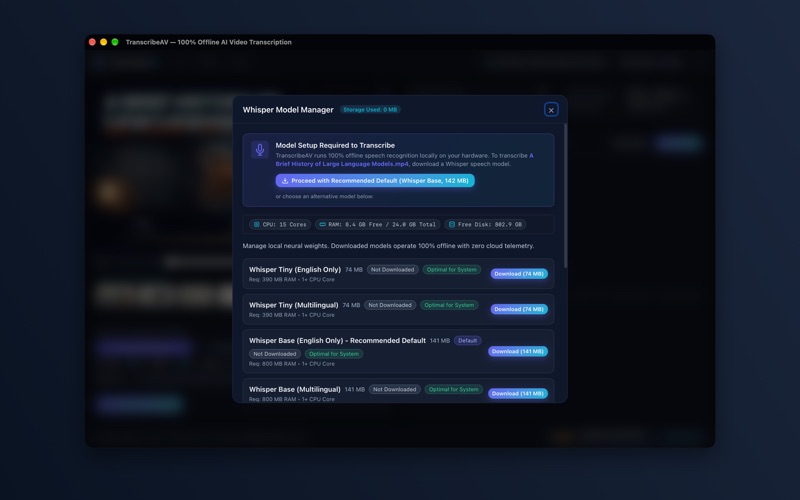Image resolution: width=800 pixels, height=500 pixels.
Task: Click the red window close button
Action: point(92,42)
